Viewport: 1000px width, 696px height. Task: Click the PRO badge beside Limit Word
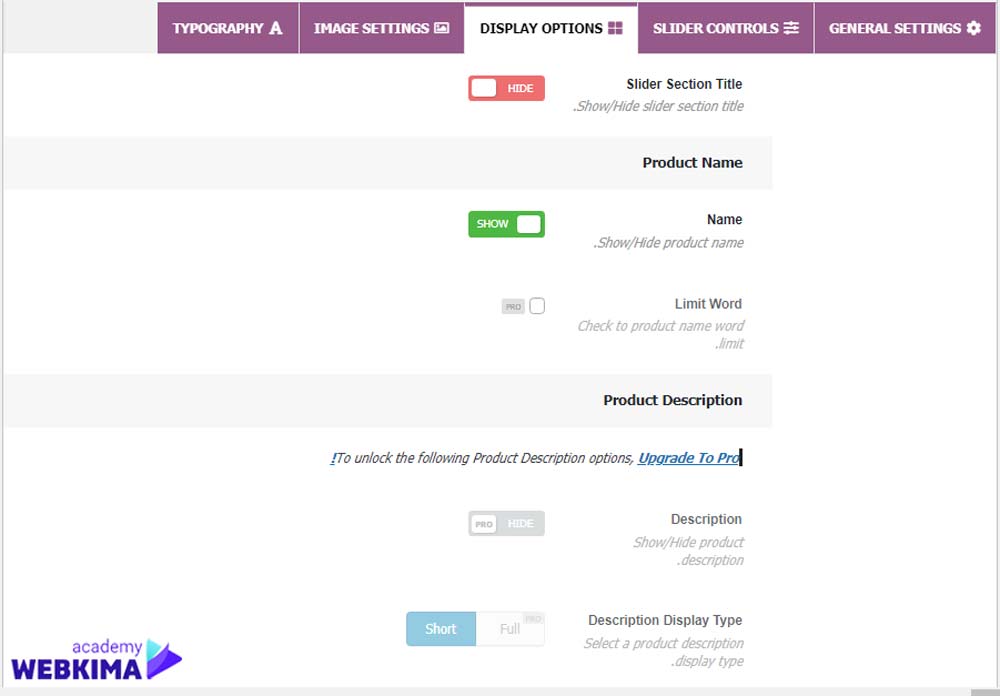click(x=513, y=307)
